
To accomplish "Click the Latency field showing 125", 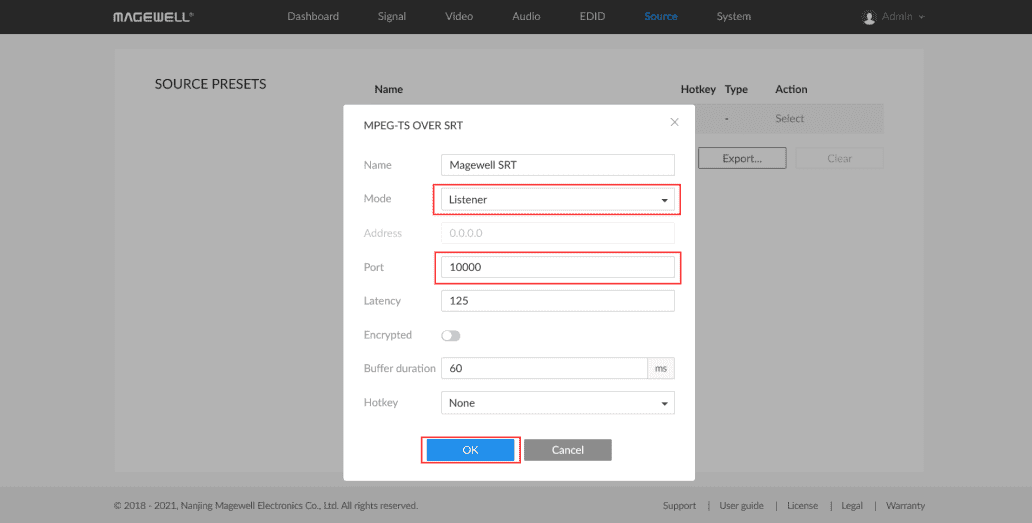I will coord(557,301).
